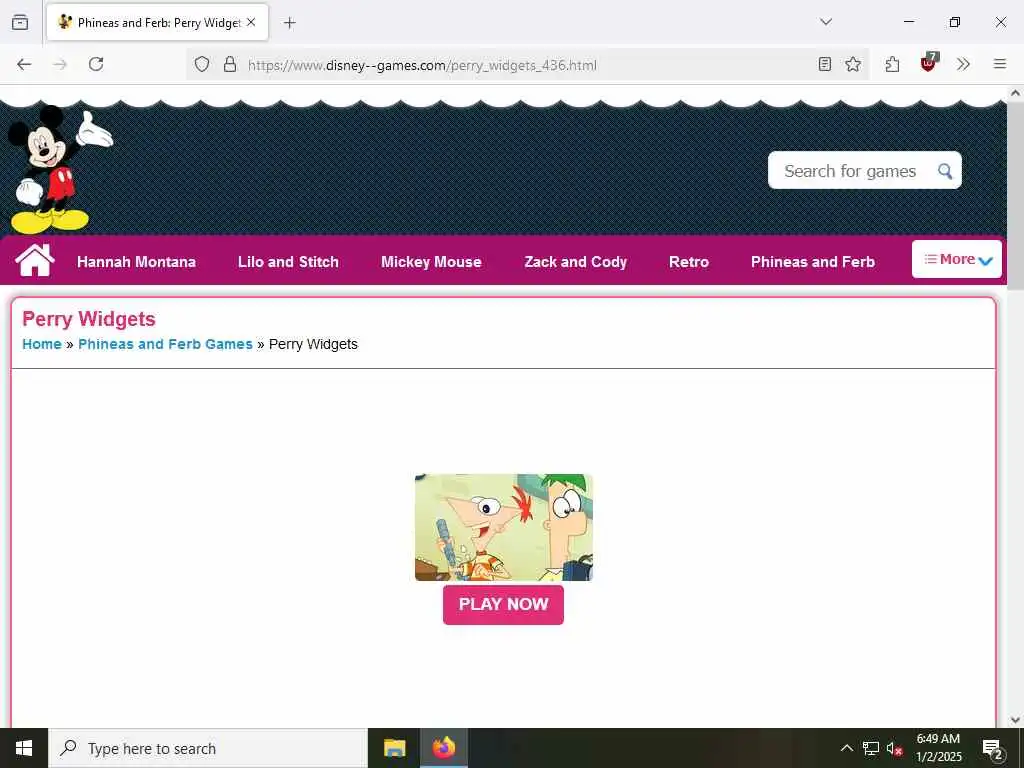Reload the current page
Image resolution: width=1024 pixels, height=768 pixels.
[x=96, y=64]
